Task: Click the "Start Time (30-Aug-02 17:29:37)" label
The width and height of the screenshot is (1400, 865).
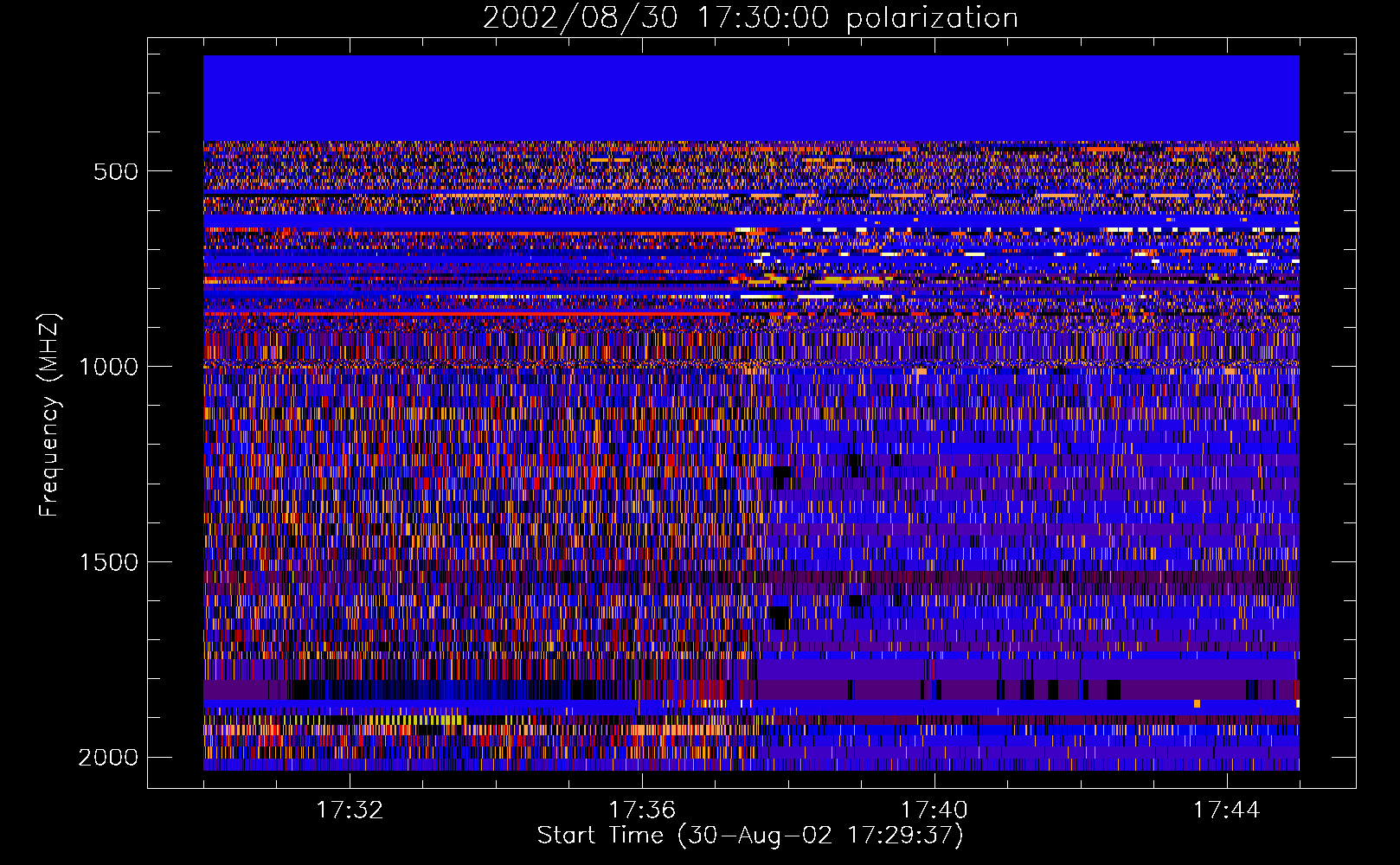Action: coord(750,836)
